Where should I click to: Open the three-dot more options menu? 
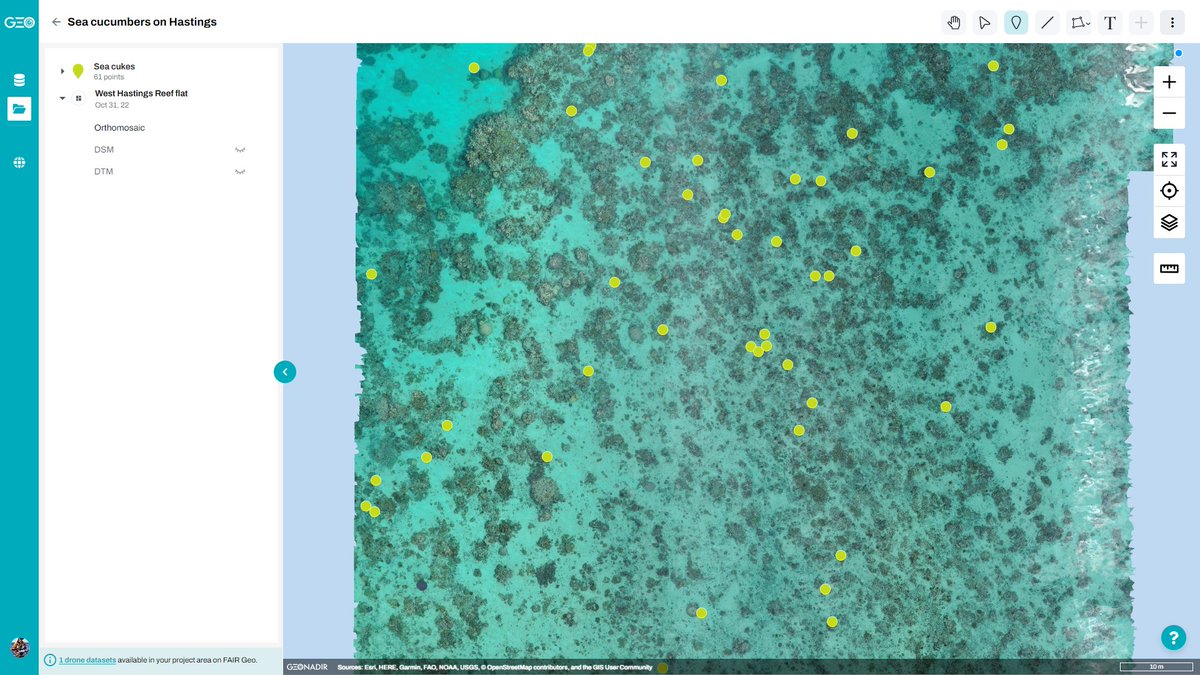pyautogui.click(x=1172, y=22)
